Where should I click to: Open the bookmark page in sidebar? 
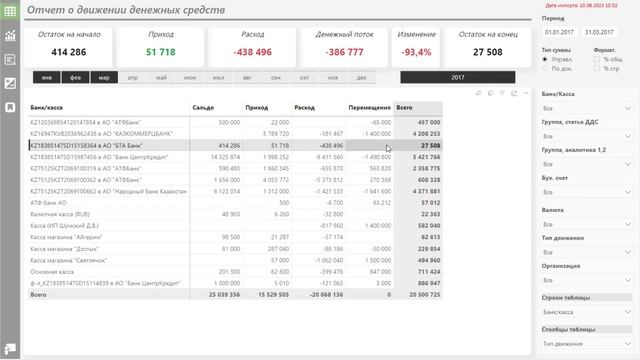(x=10, y=107)
